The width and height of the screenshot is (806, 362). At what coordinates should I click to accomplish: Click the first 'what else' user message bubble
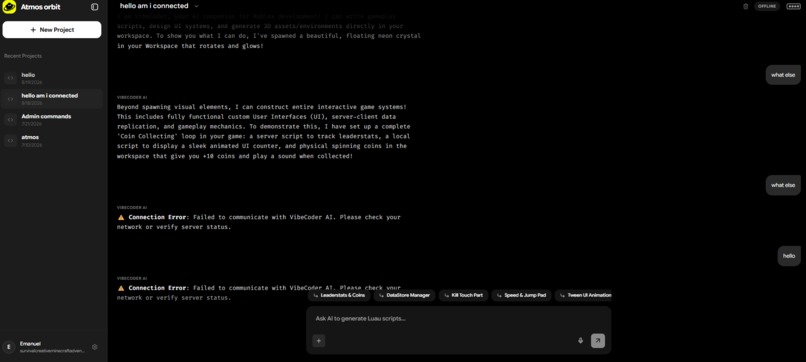pyautogui.click(x=783, y=75)
